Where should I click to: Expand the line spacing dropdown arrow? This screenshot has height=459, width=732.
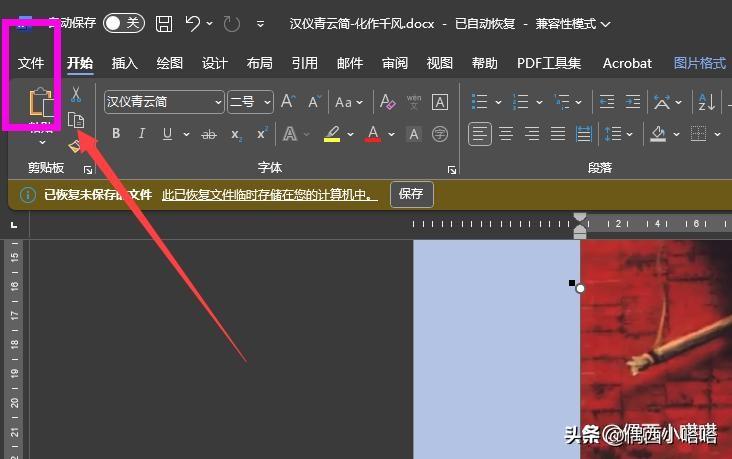coord(629,134)
